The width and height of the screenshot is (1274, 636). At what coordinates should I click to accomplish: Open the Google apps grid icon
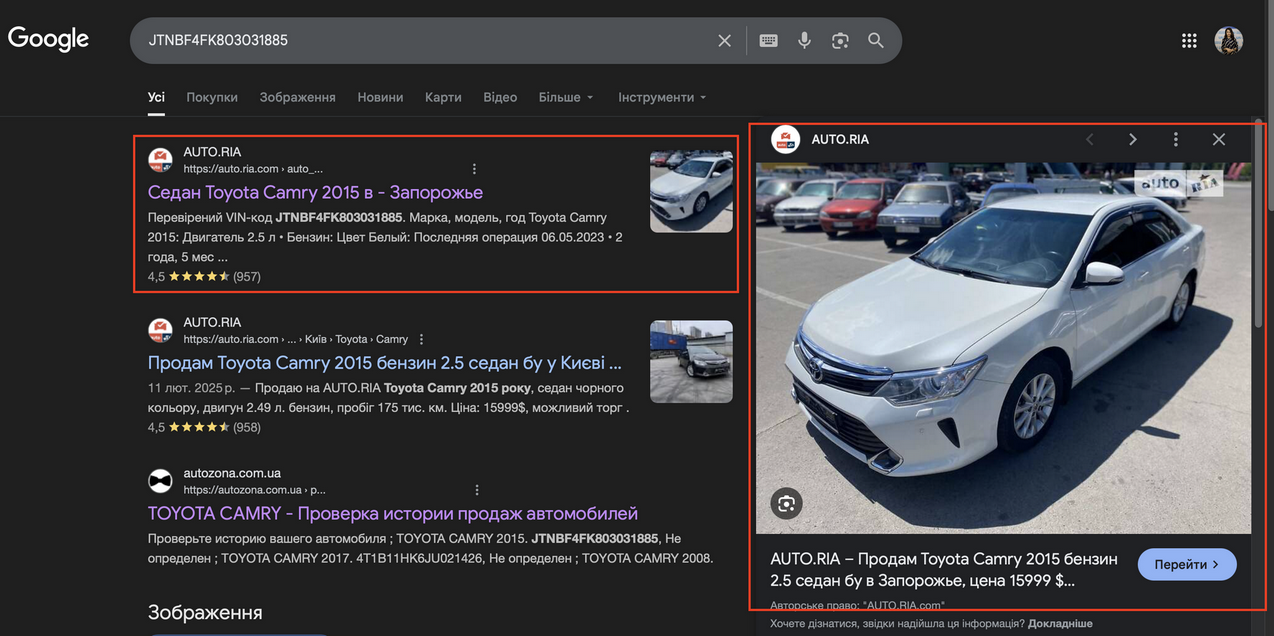(1188, 40)
